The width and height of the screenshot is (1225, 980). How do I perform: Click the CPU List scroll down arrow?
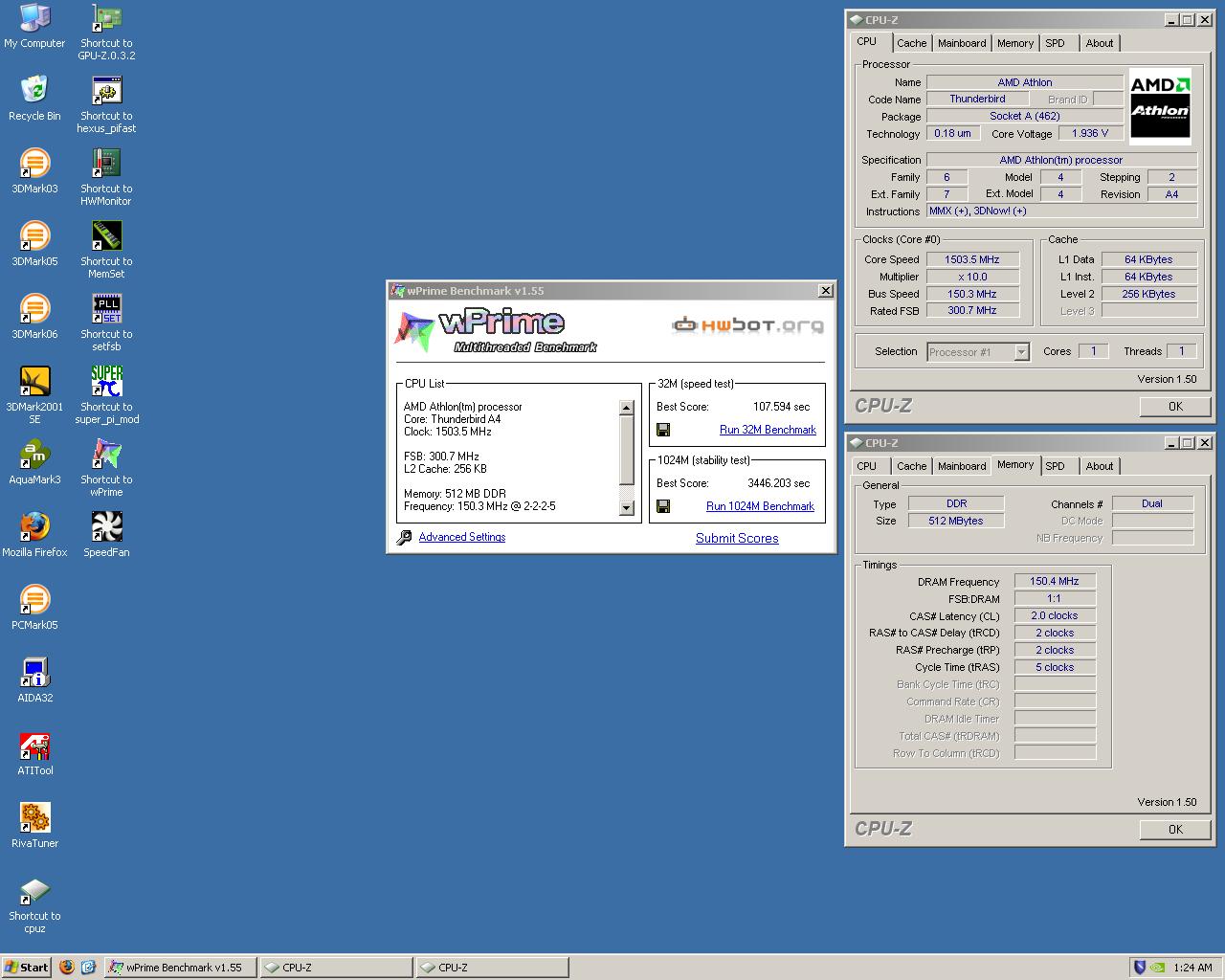tap(627, 508)
